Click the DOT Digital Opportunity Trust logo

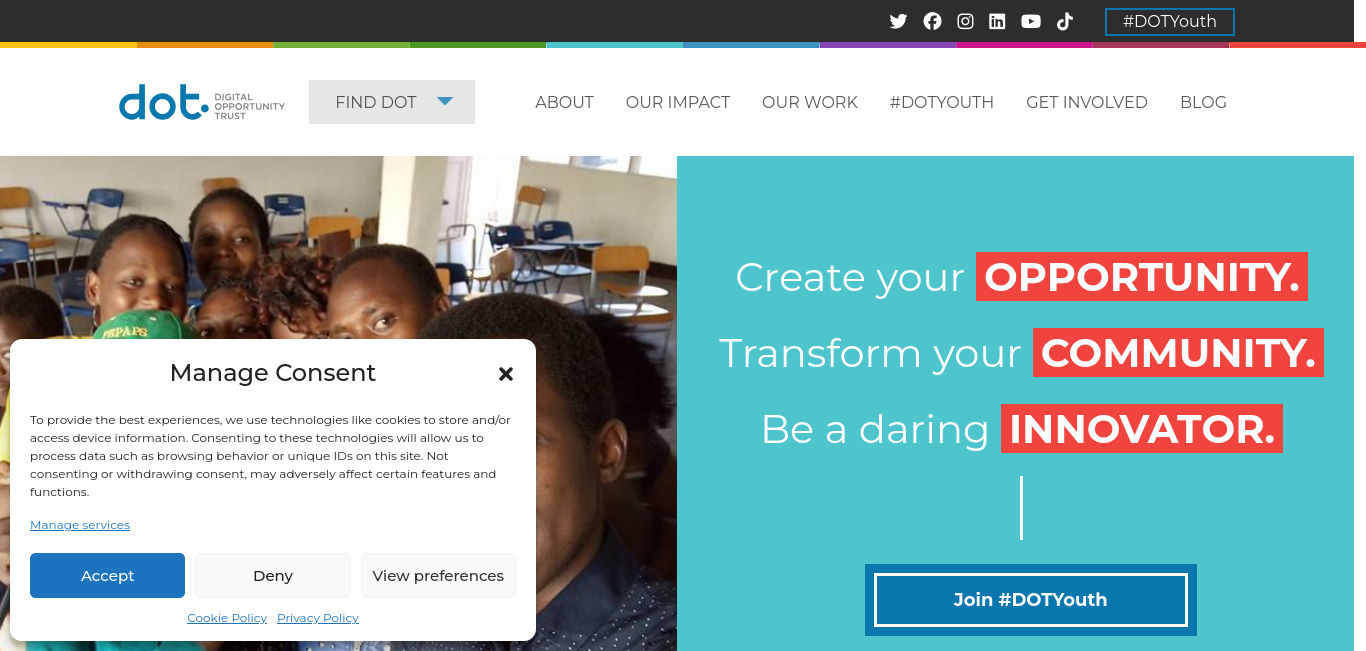point(202,102)
